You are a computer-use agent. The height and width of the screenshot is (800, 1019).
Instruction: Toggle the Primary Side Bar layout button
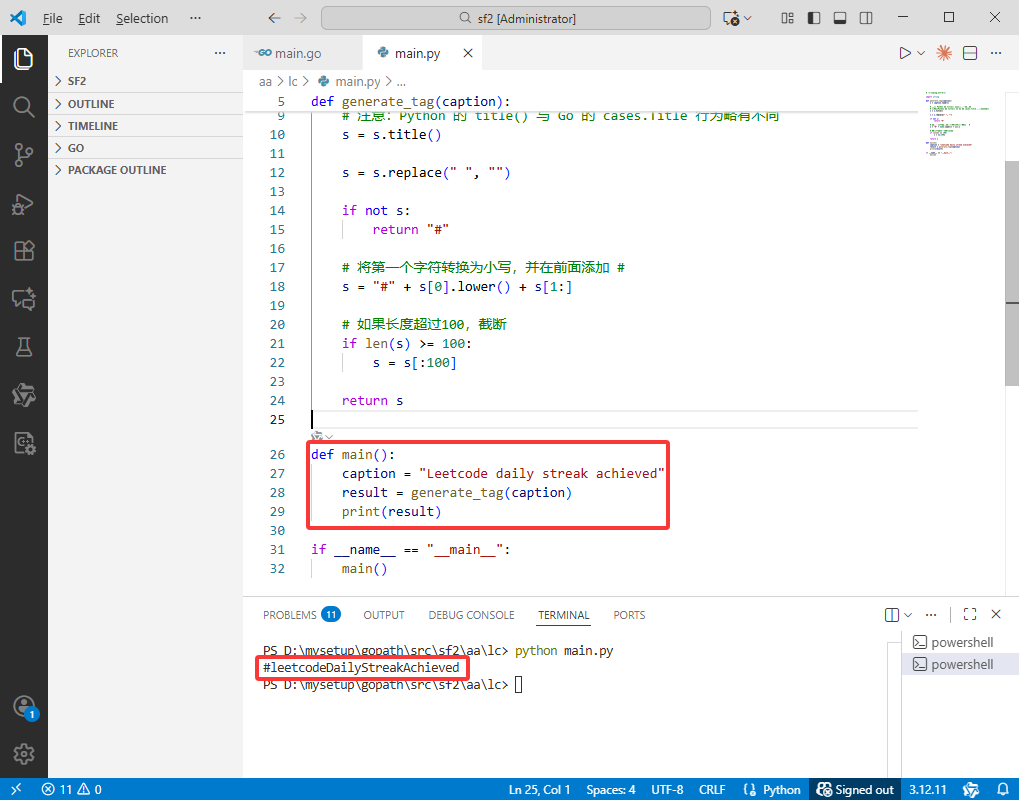click(814, 18)
